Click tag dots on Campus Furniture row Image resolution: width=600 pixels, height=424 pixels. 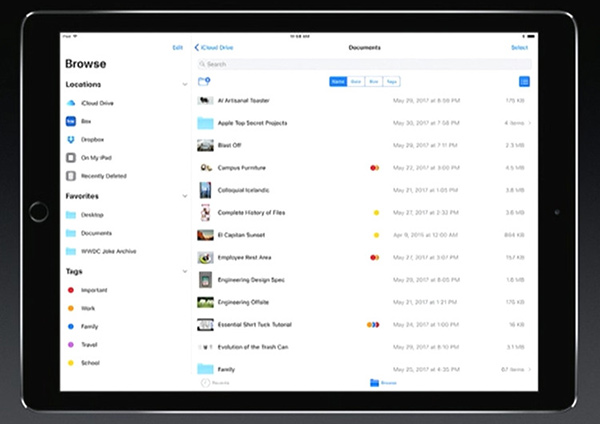[375, 168]
